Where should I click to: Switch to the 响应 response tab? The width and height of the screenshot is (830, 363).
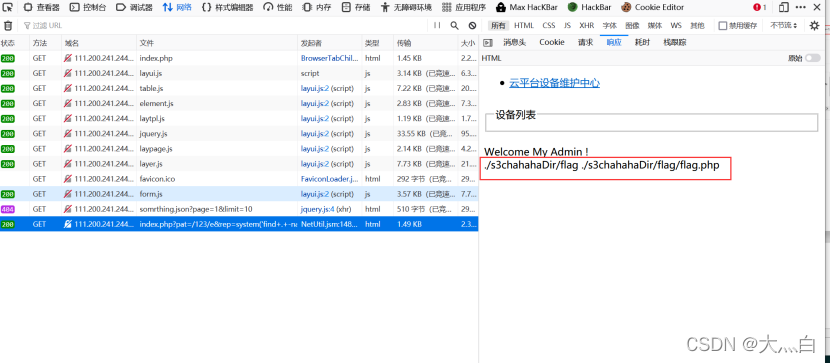pos(614,43)
